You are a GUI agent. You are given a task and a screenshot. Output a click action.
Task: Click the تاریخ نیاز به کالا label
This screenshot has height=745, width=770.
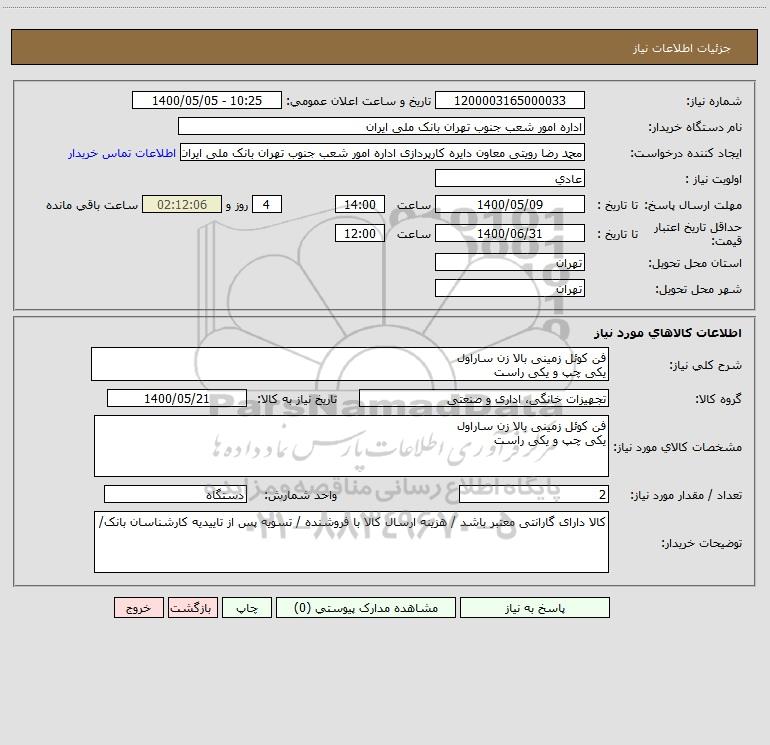[297, 399]
